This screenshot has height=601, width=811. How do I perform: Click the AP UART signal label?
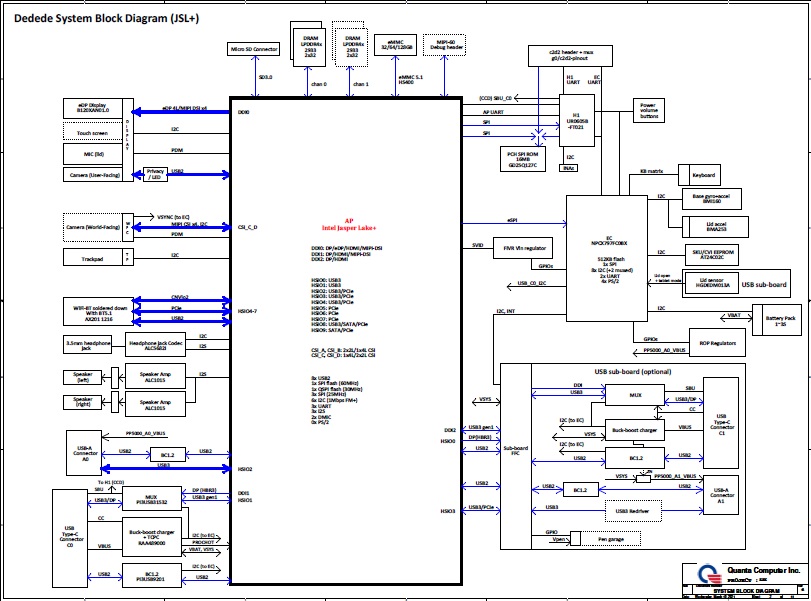[x=493, y=112]
